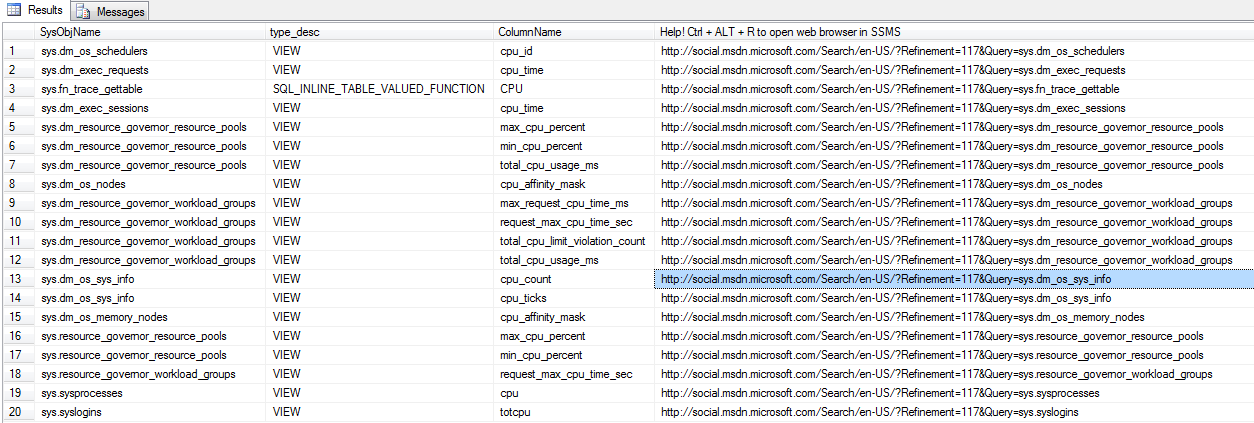Select the Results tab
The image size is (1254, 423).
pos(44,10)
